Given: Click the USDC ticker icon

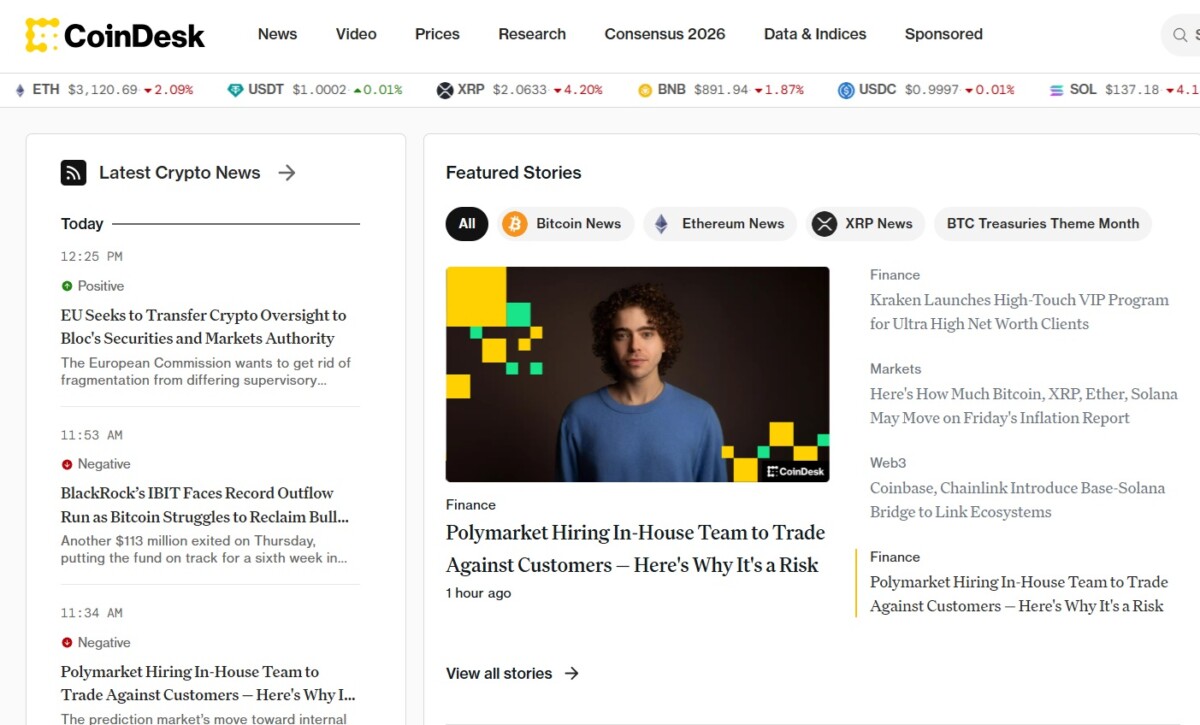Looking at the screenshot, I should coord(846,90).
